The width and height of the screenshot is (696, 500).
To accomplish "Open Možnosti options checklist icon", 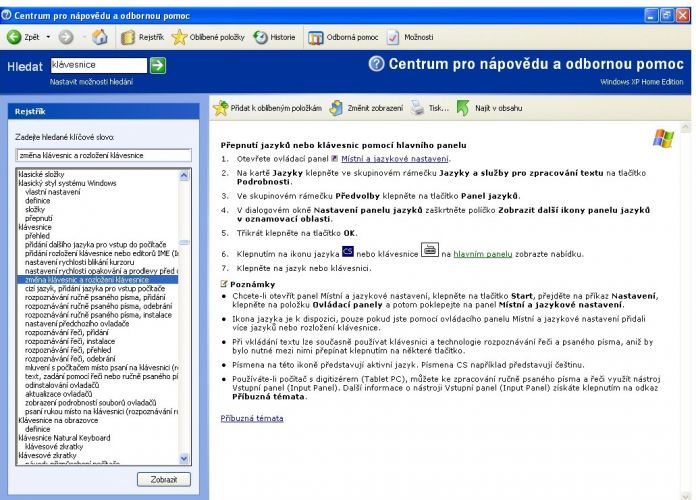I will coord(393,37).
